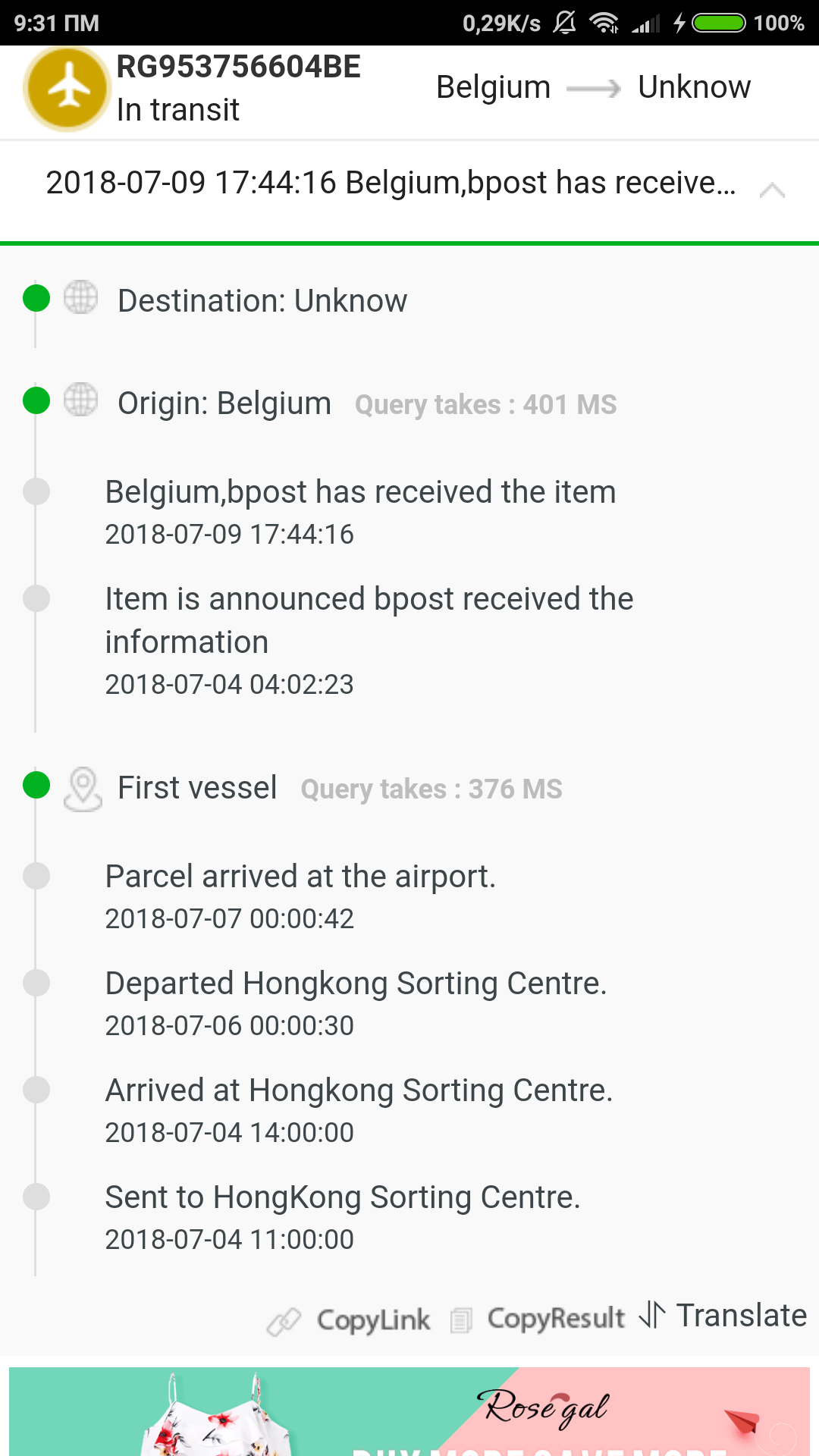The height and width of the screenshot is (1456, 819).
Task: Tap the muted notification bell in status bar
Action: coord(564,23)
